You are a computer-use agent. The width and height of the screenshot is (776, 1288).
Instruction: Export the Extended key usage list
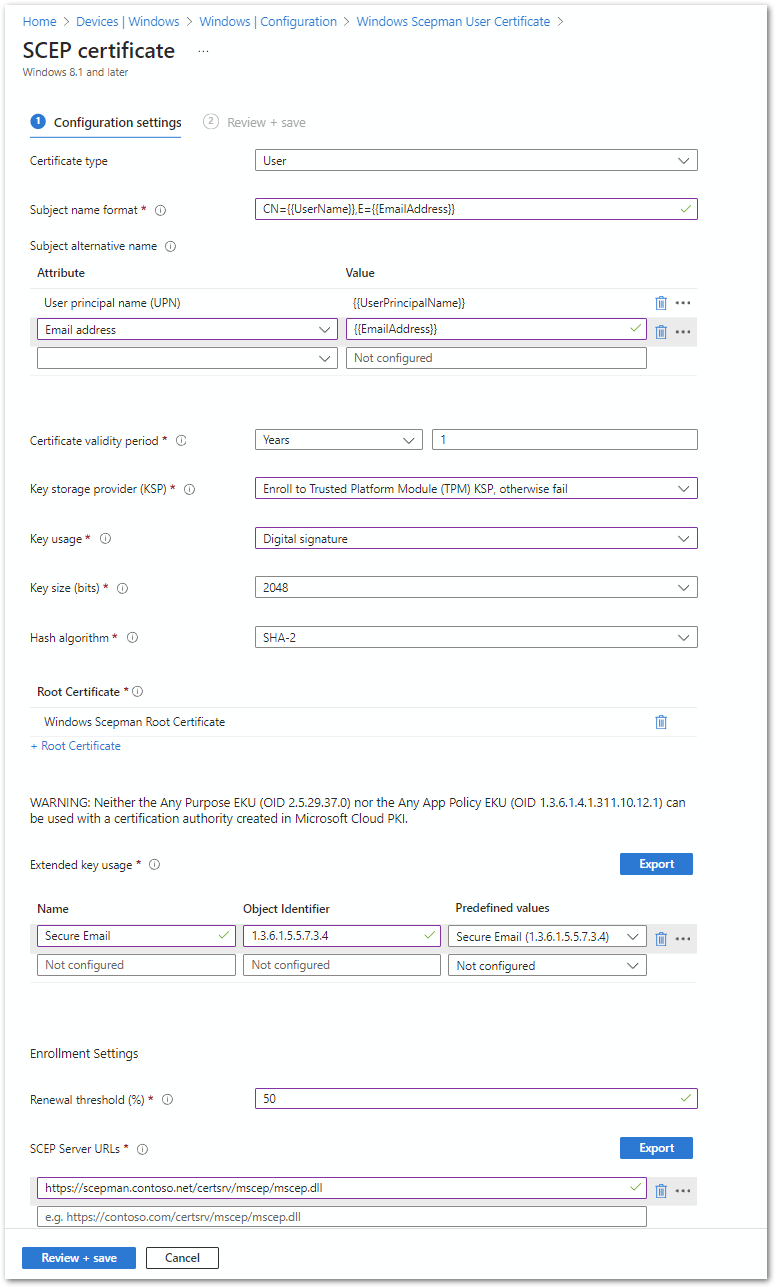[x=656, y=864]
